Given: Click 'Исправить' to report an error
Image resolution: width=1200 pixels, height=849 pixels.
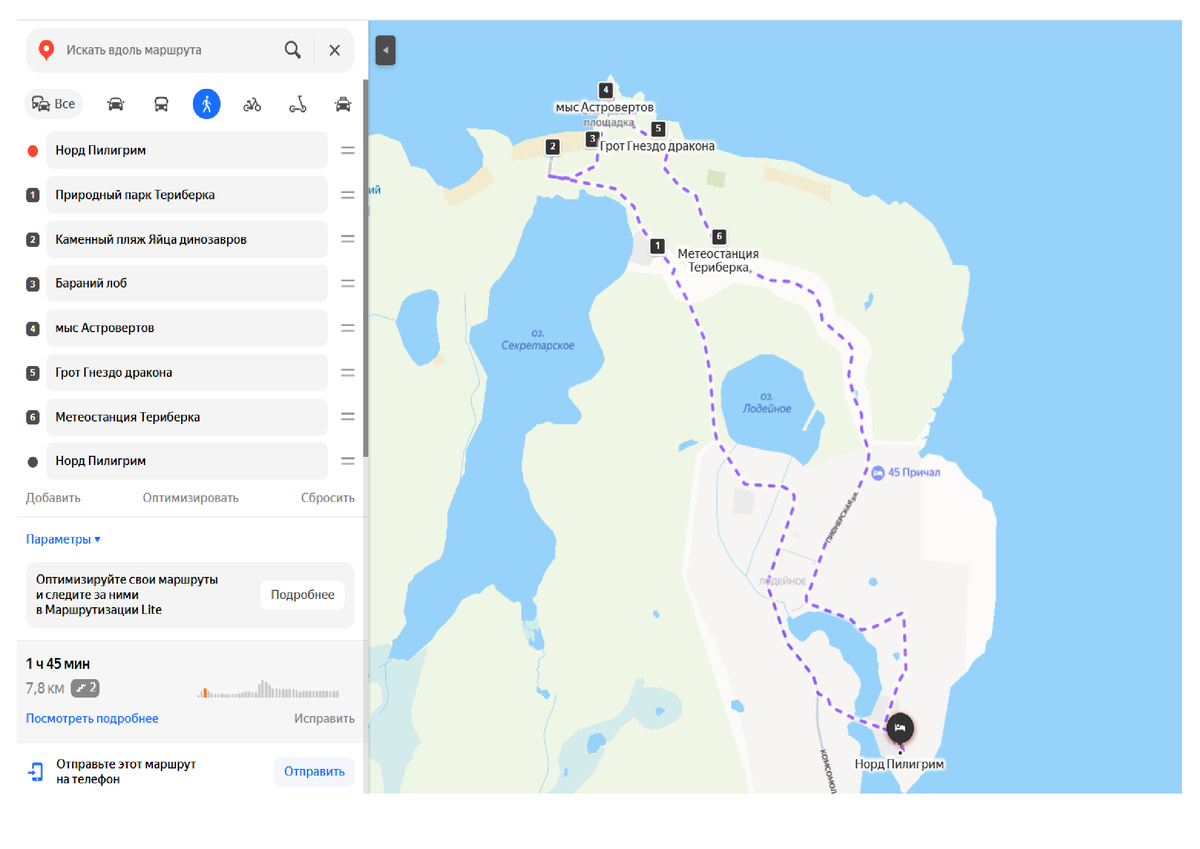Looking at the screenshot, I should (324, 719).
